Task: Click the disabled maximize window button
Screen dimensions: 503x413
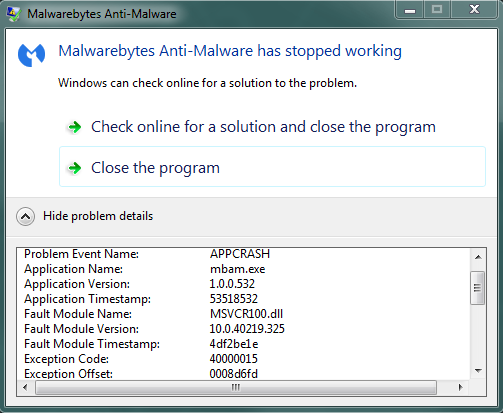Action: (x=437, y=10)
